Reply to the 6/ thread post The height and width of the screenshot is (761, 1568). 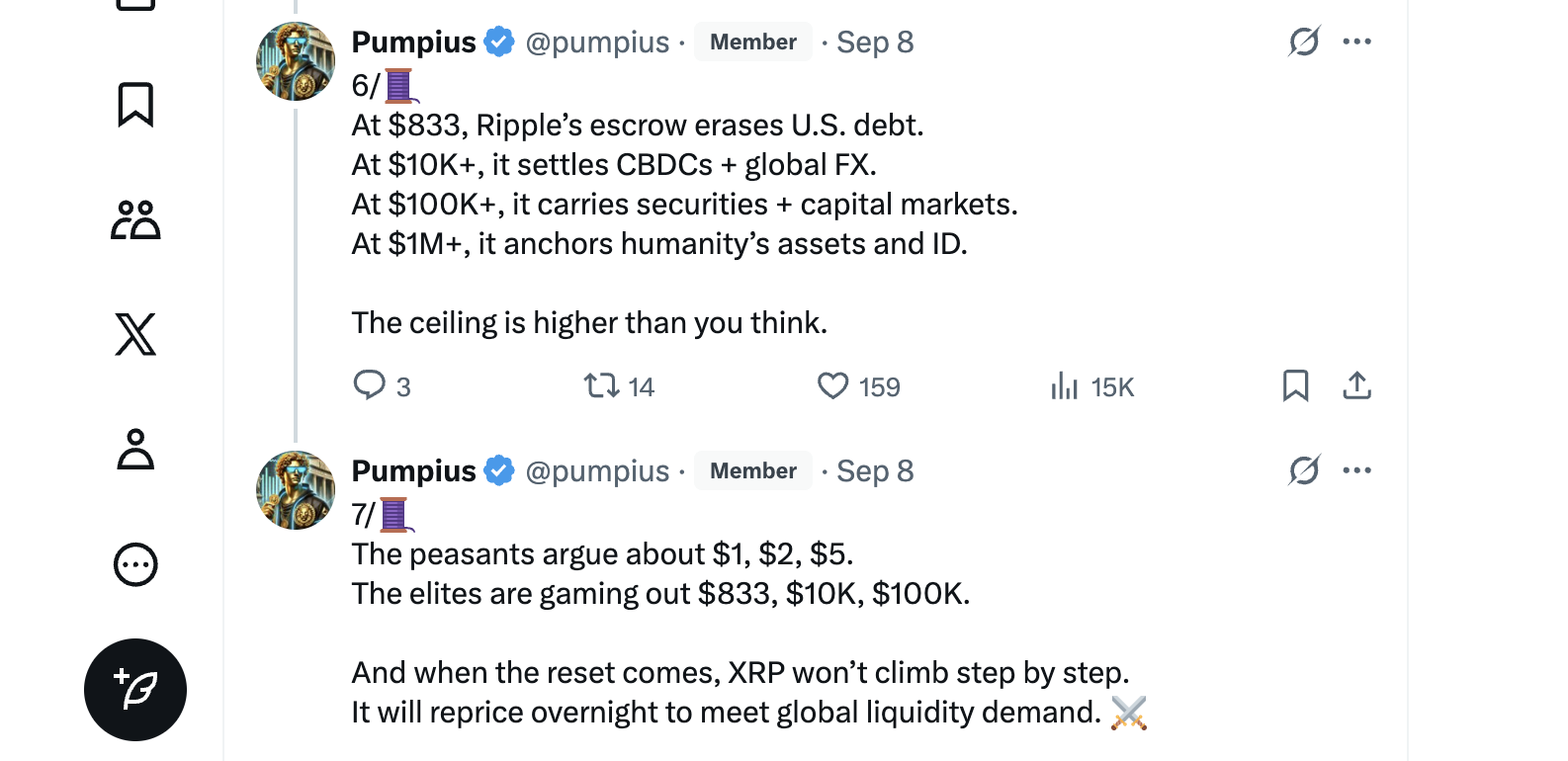[370, 385]
